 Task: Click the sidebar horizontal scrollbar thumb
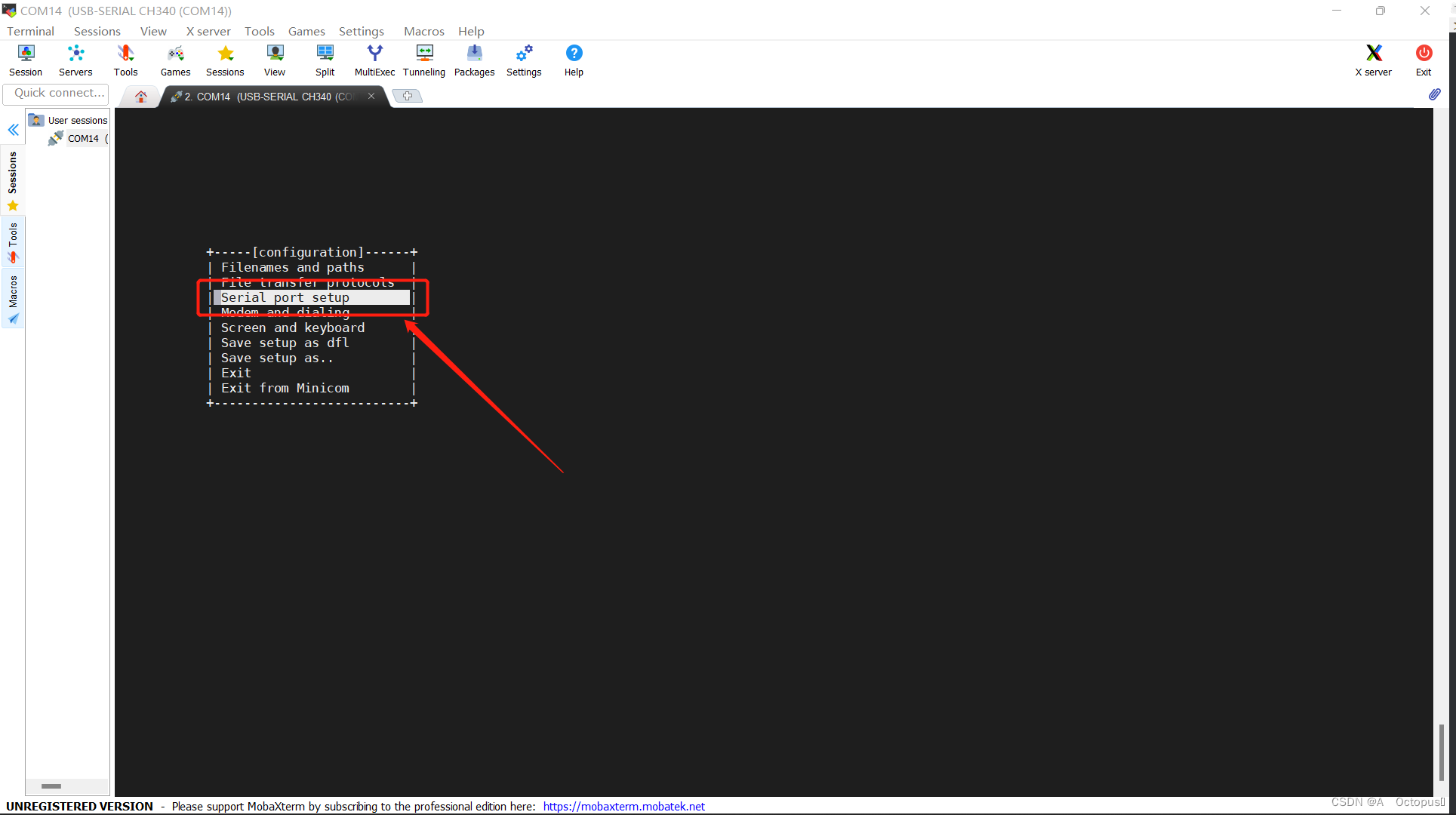(51, 786)
